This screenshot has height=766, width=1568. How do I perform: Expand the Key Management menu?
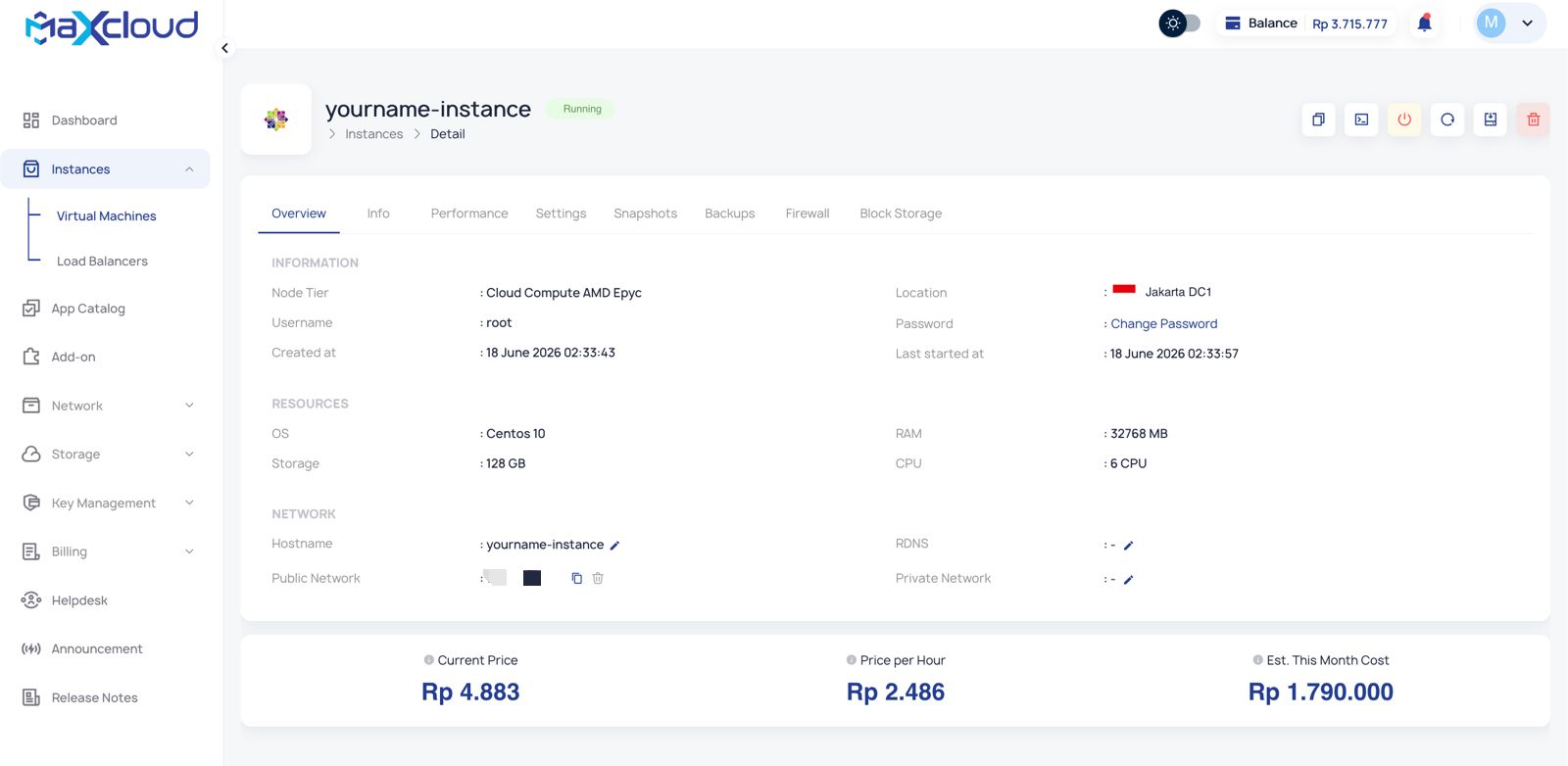point(189,503)
